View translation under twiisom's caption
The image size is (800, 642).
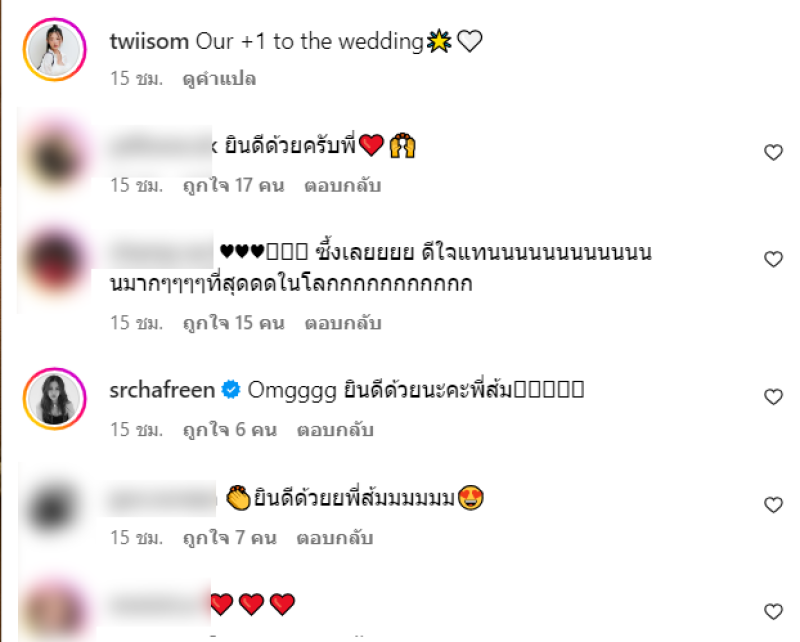click(x=219, y=79)
